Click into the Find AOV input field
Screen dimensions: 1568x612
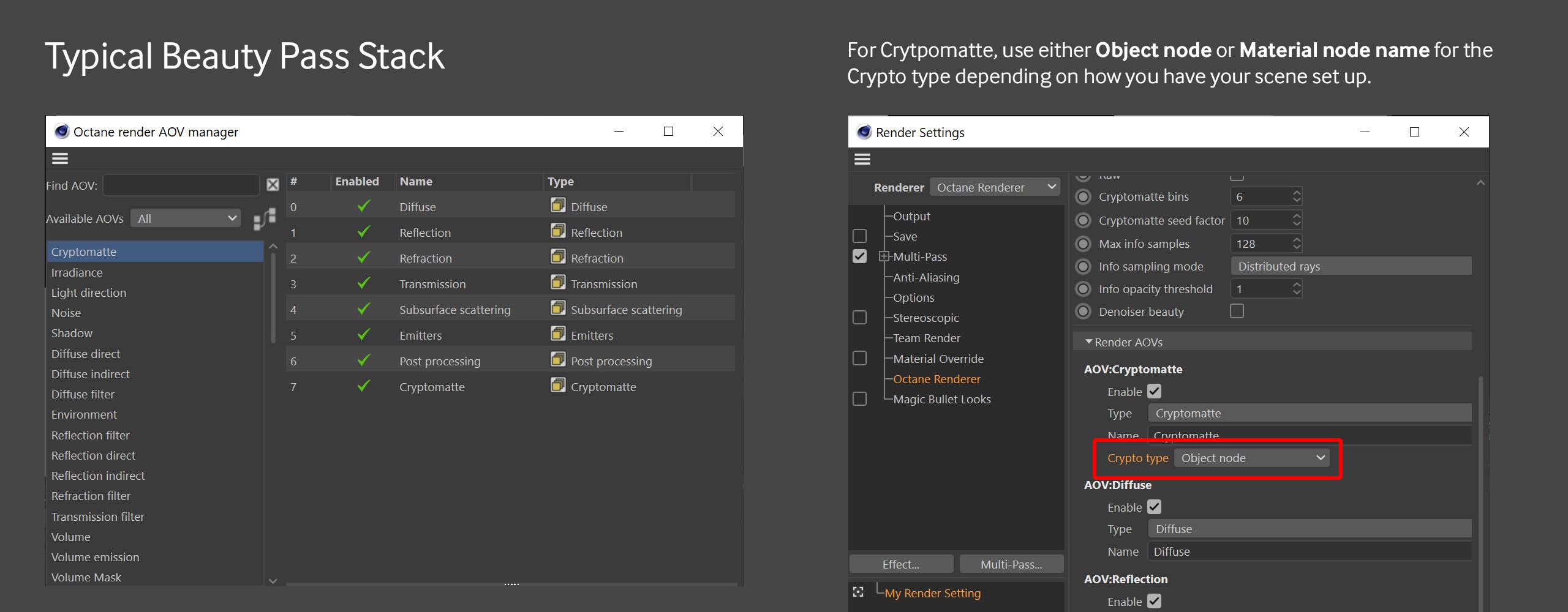pyautogui.click(x=181, y=185)
